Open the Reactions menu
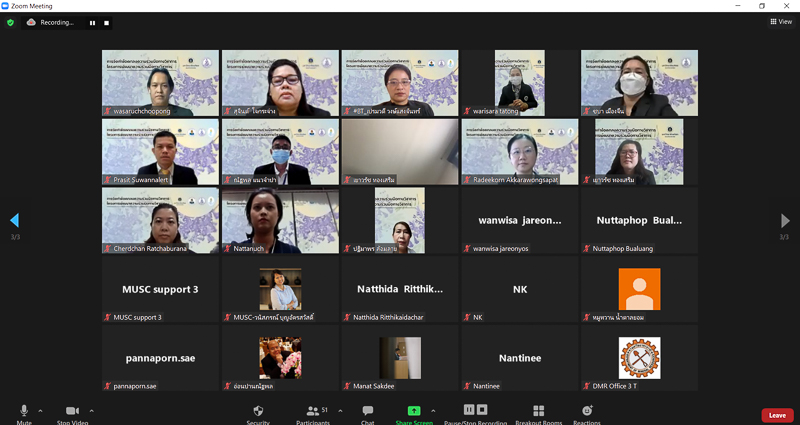 pyautogui.click(x=587, y=411)
